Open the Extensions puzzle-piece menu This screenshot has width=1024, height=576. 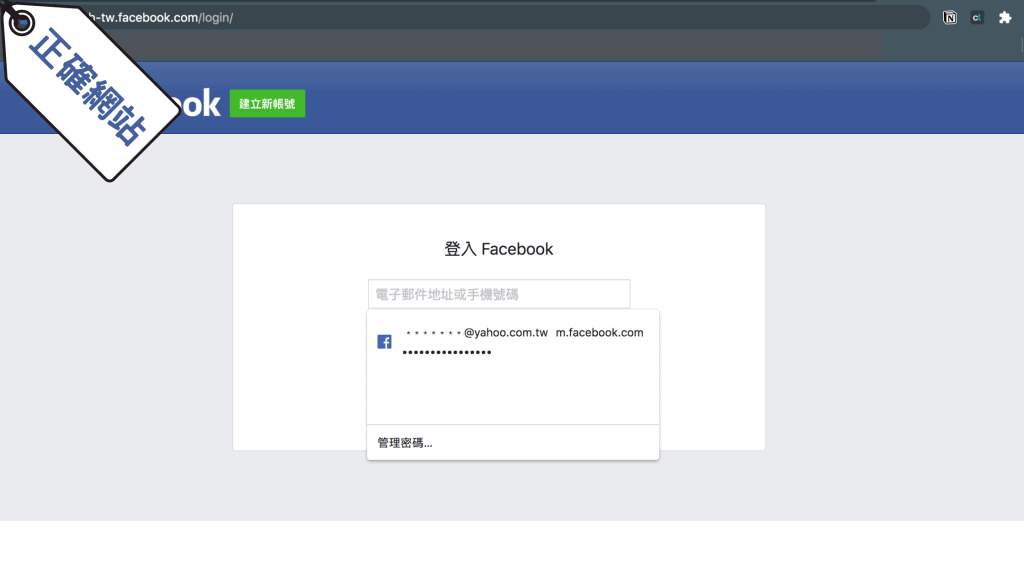pyautogui.click(x=1005, y=18)
